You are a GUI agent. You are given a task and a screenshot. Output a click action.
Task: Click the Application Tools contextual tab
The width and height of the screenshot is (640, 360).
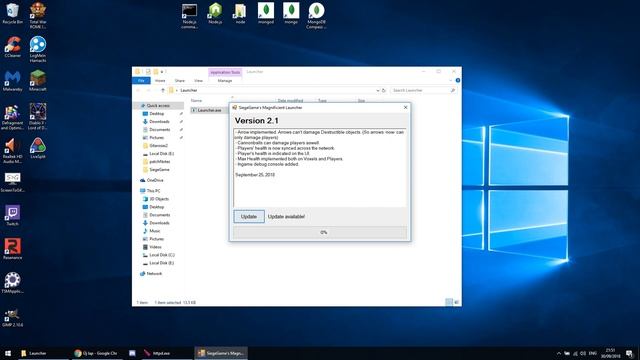225,72
